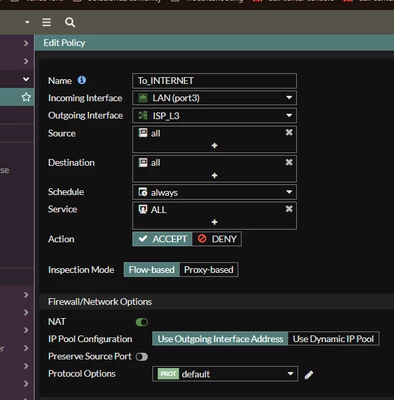This screenshot has height=400, width=394.
Task: Choose Use Outgoing Interface Address
Action: point(220,339)
